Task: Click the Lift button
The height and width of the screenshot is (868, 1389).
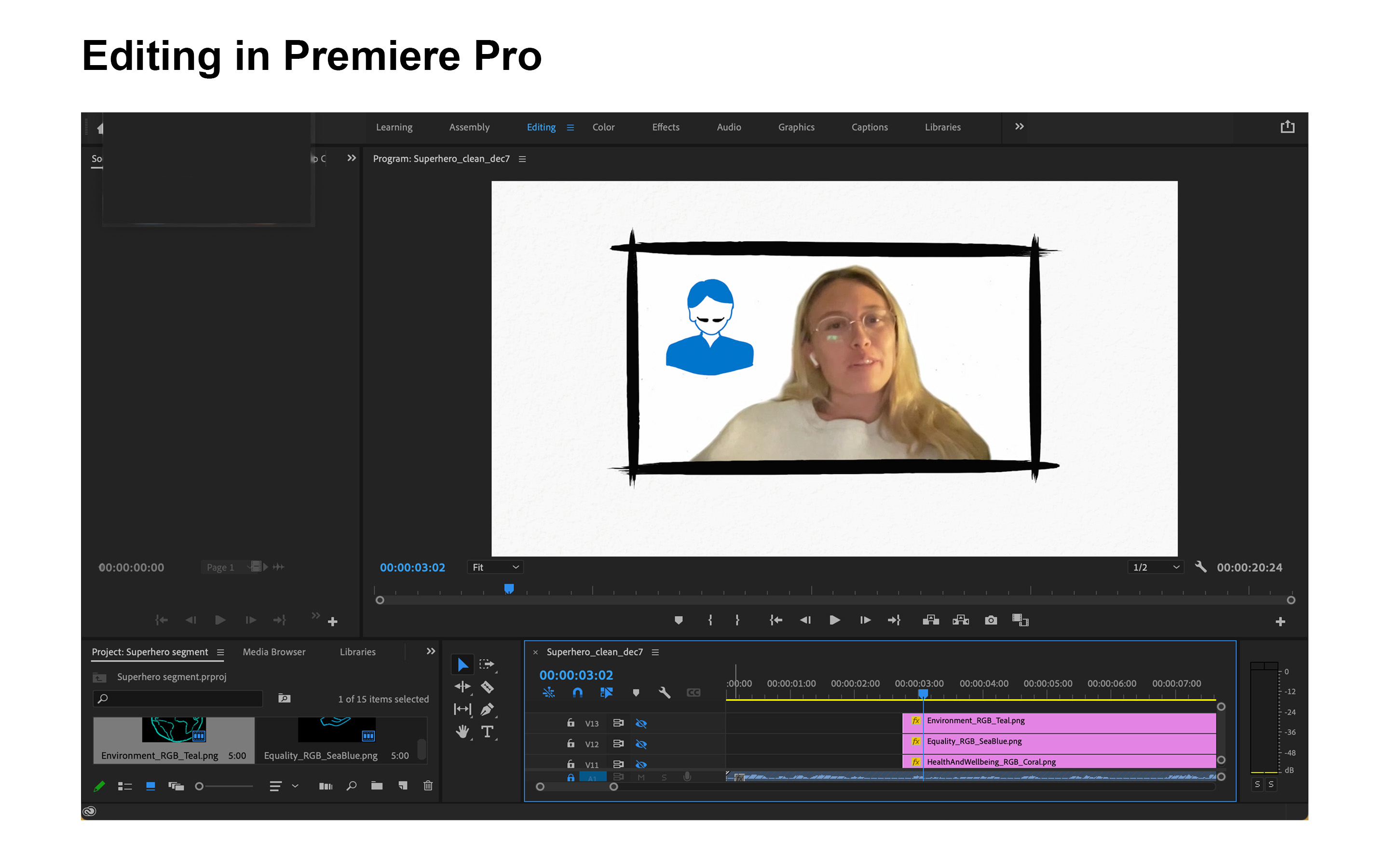Action: 930,620
